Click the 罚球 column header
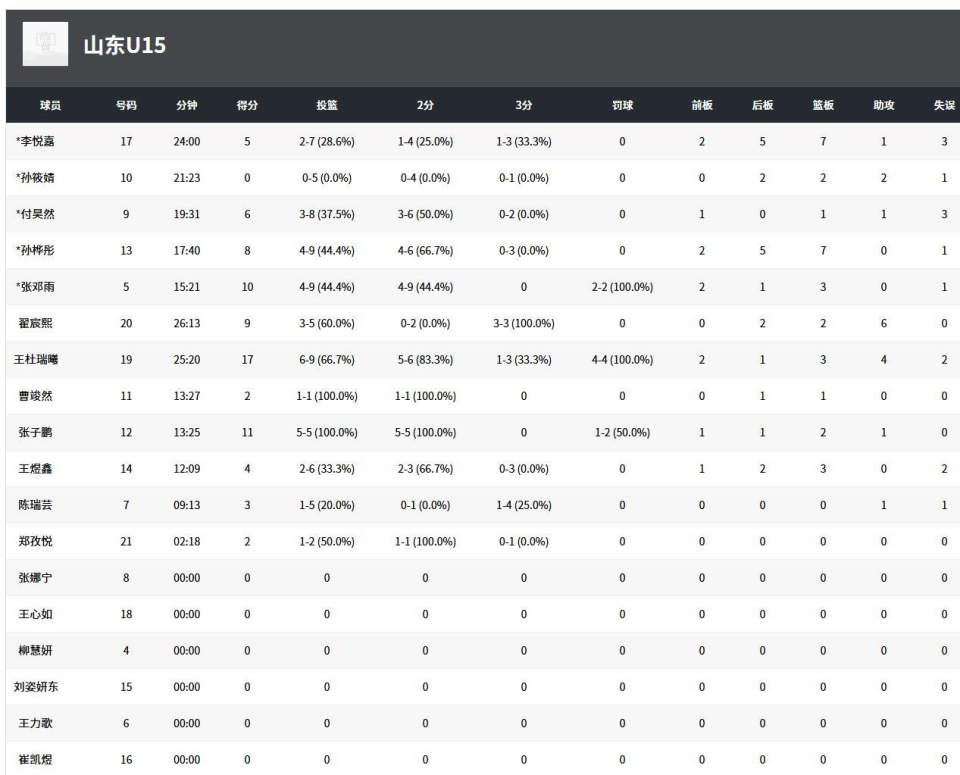The width and height of the screenshot is (960, 775). pyautogui.click(x=622, y=105)
